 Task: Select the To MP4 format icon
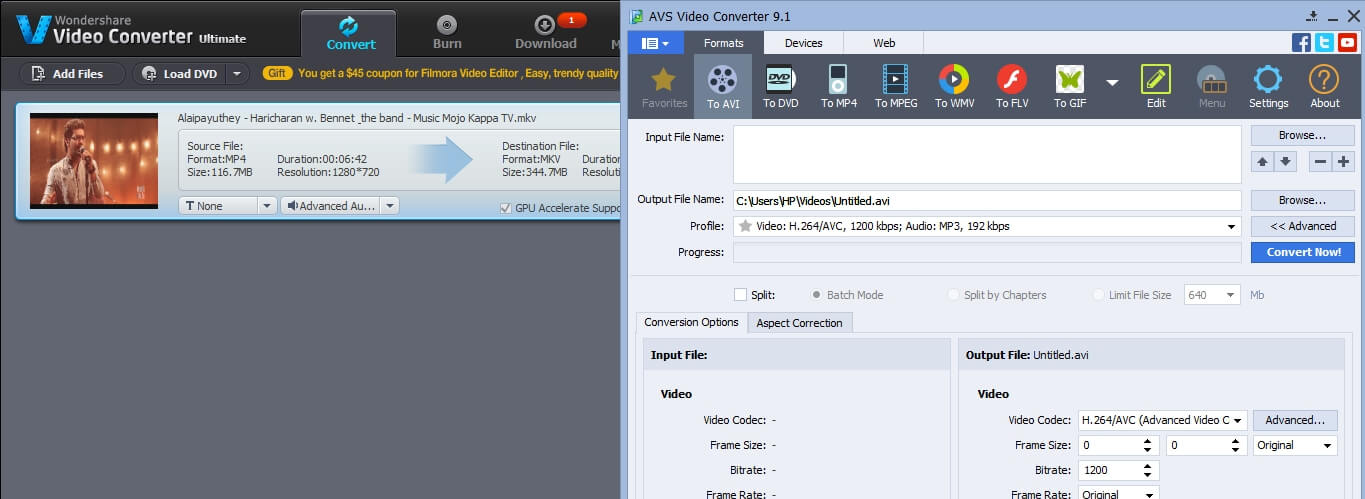(838, 87)
